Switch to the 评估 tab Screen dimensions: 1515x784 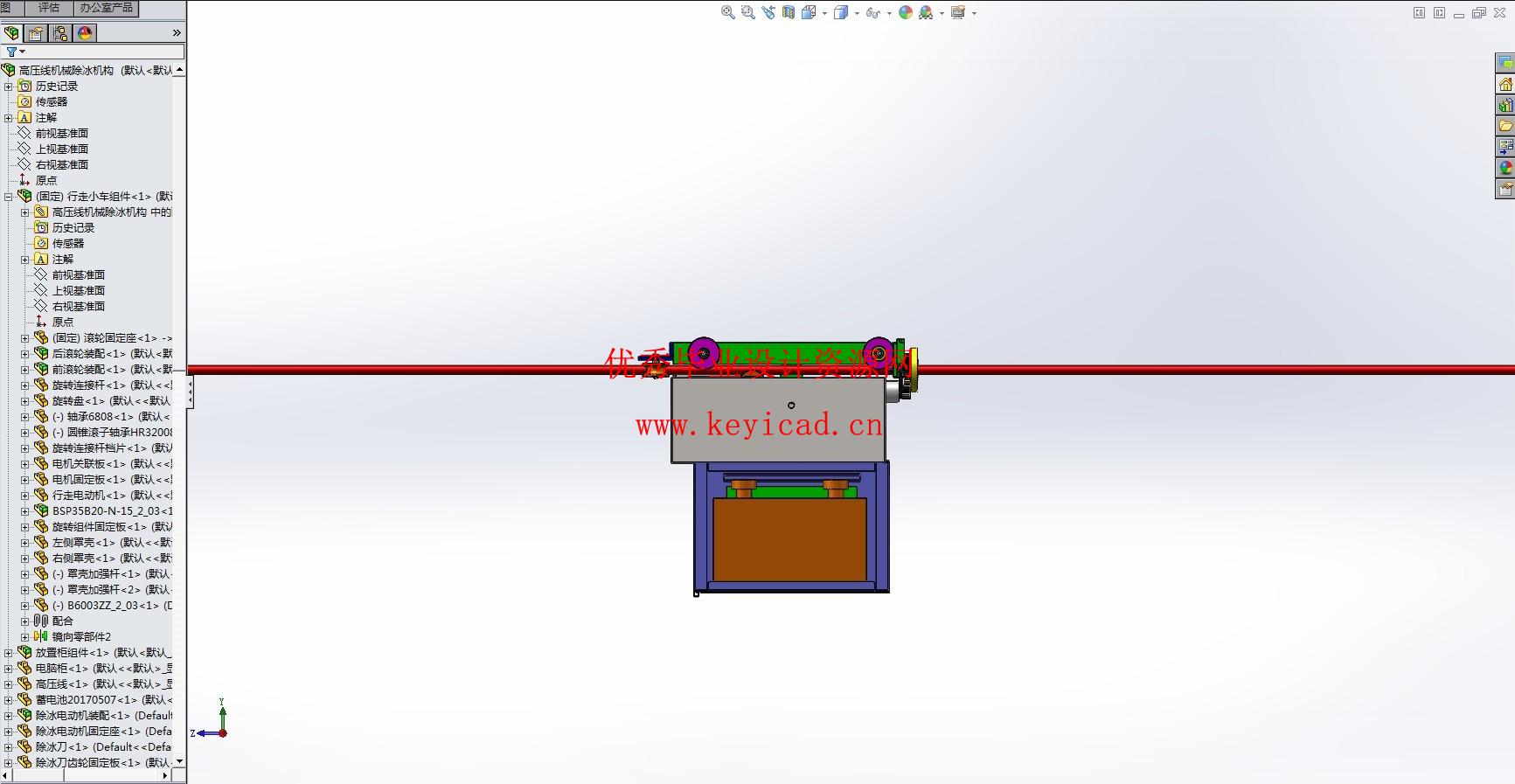[49, 8]
